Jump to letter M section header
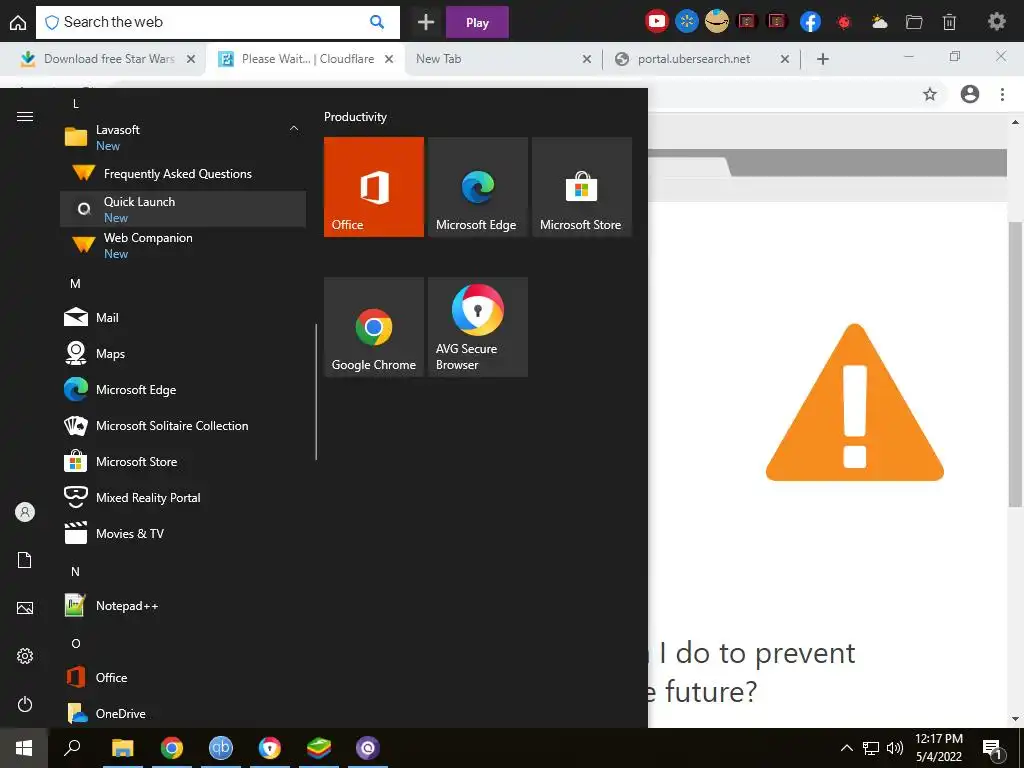Image resolution: width=1024 pixels, height=768 pixels. 75,284
